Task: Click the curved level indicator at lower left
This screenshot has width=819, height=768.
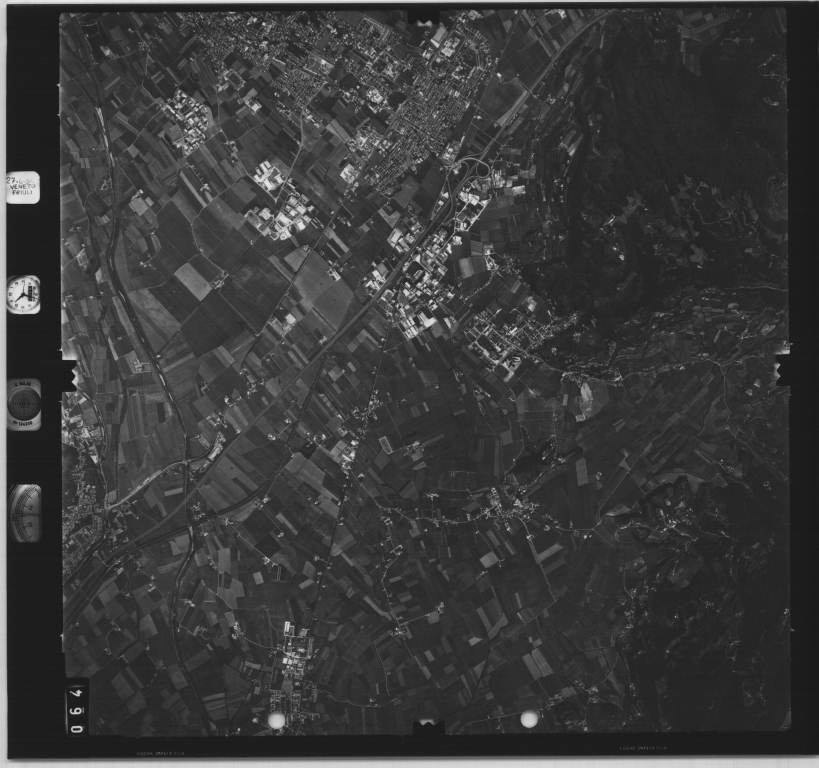Action: pos(25,513)
